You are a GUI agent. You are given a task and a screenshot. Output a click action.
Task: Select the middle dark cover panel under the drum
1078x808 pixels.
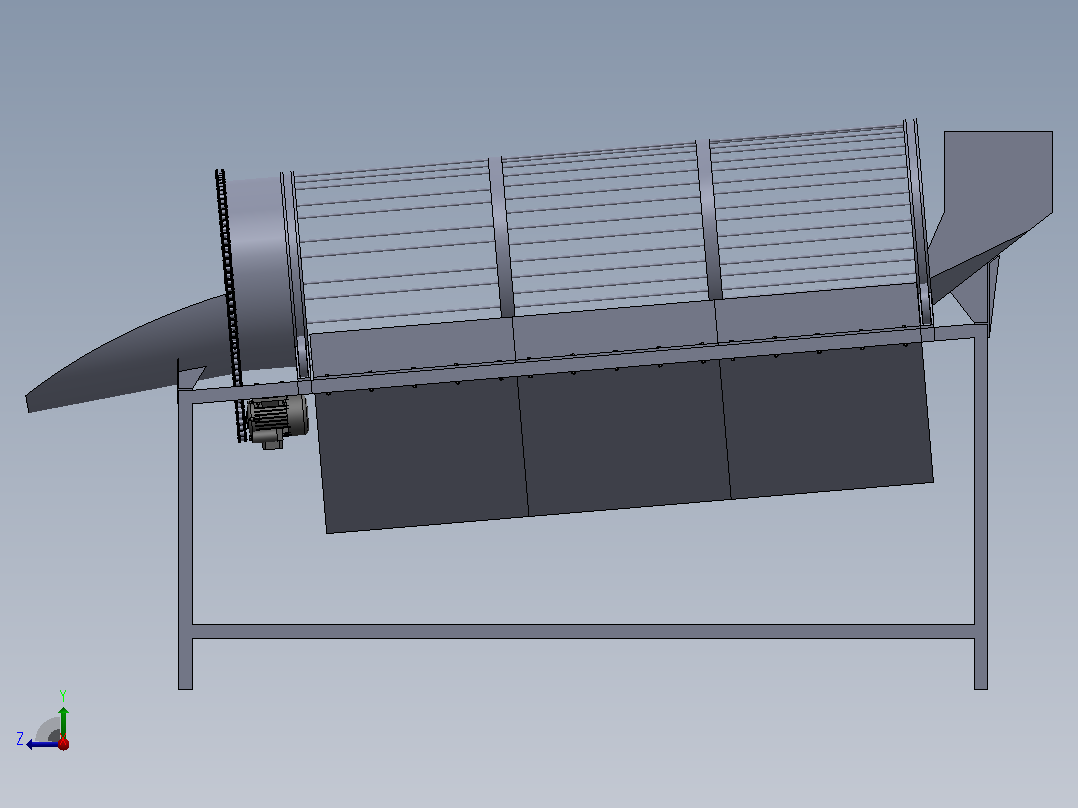[x=624, y=437]
